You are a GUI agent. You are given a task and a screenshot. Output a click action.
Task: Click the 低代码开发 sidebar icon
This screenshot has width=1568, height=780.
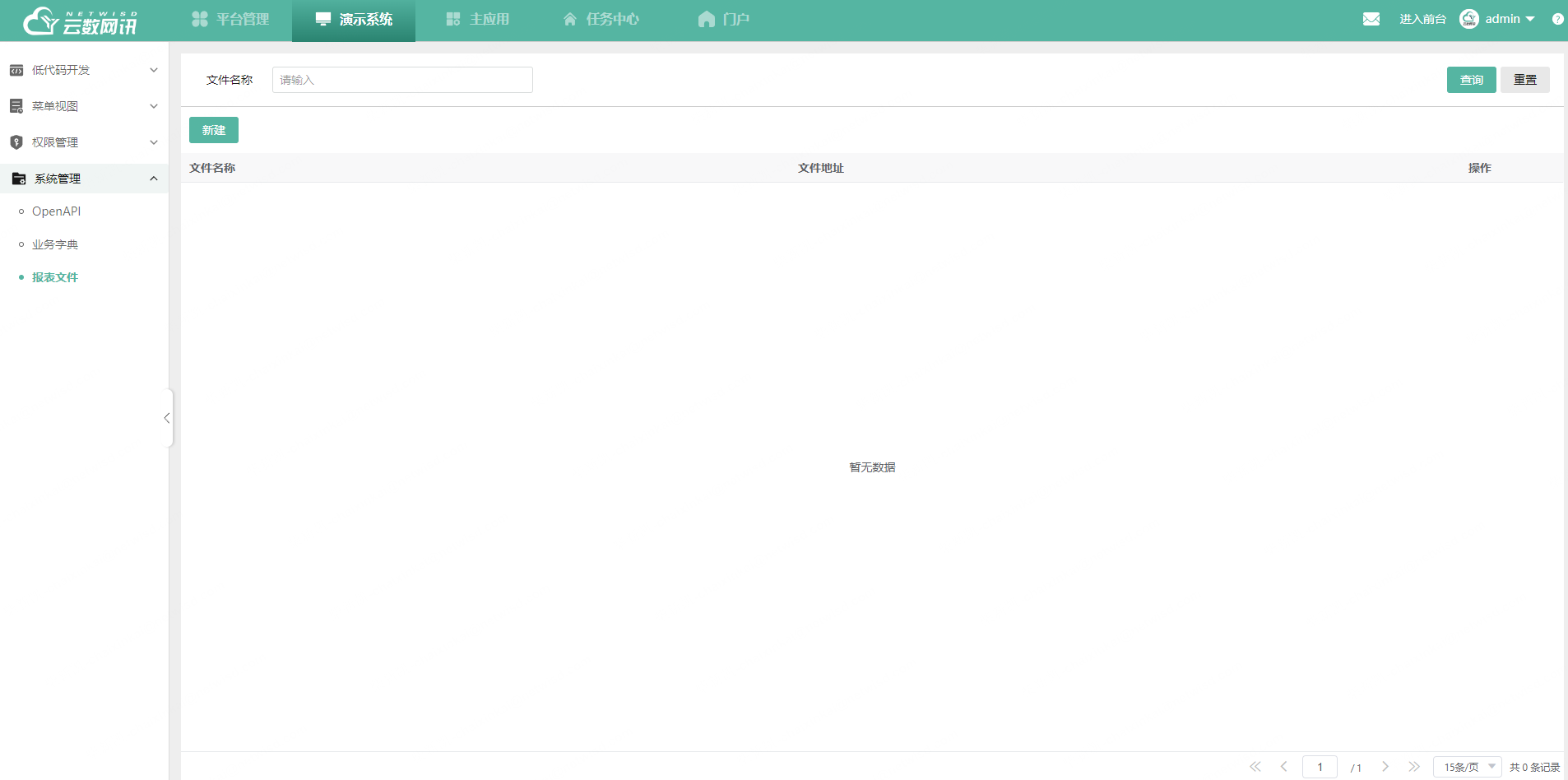tap(16, 70)
